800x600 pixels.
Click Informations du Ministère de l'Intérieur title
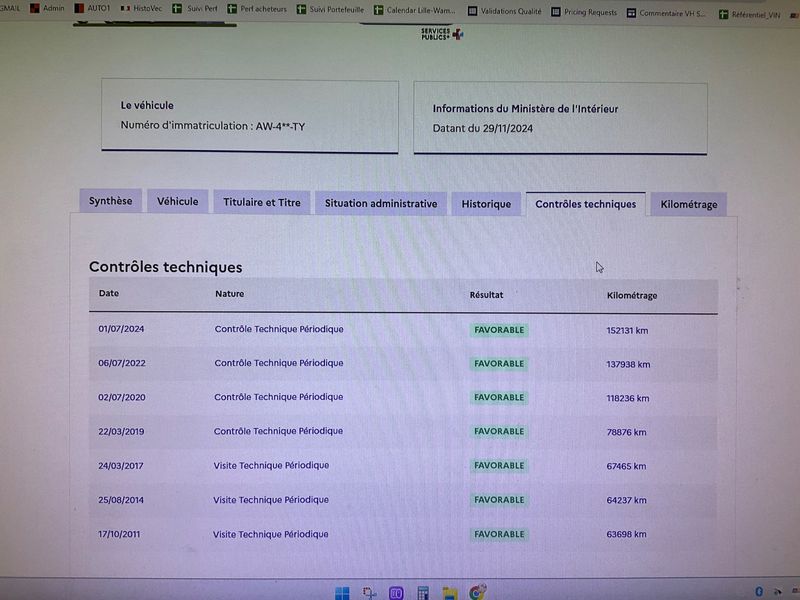tap(525, 109)
